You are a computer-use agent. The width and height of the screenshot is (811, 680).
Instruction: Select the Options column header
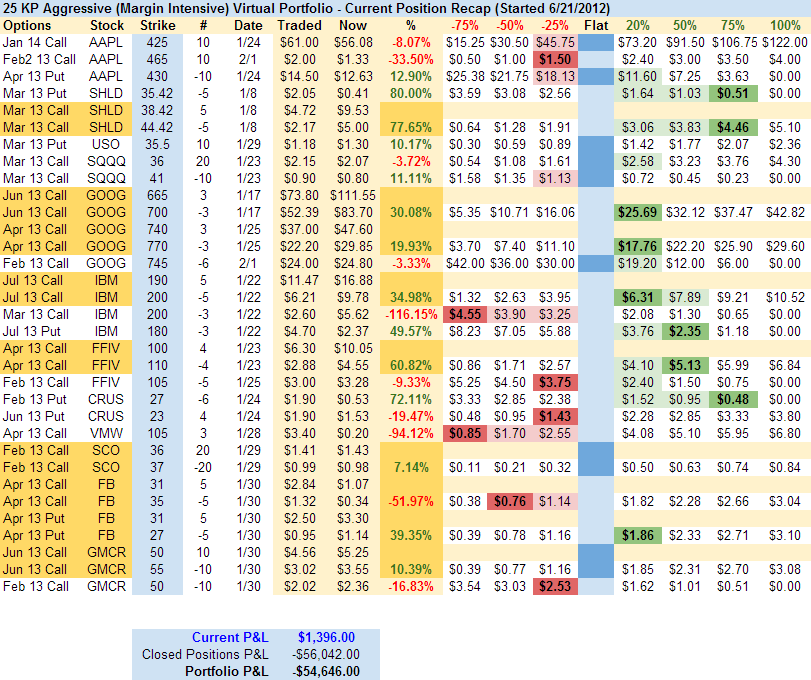click(x=28, y=24)
